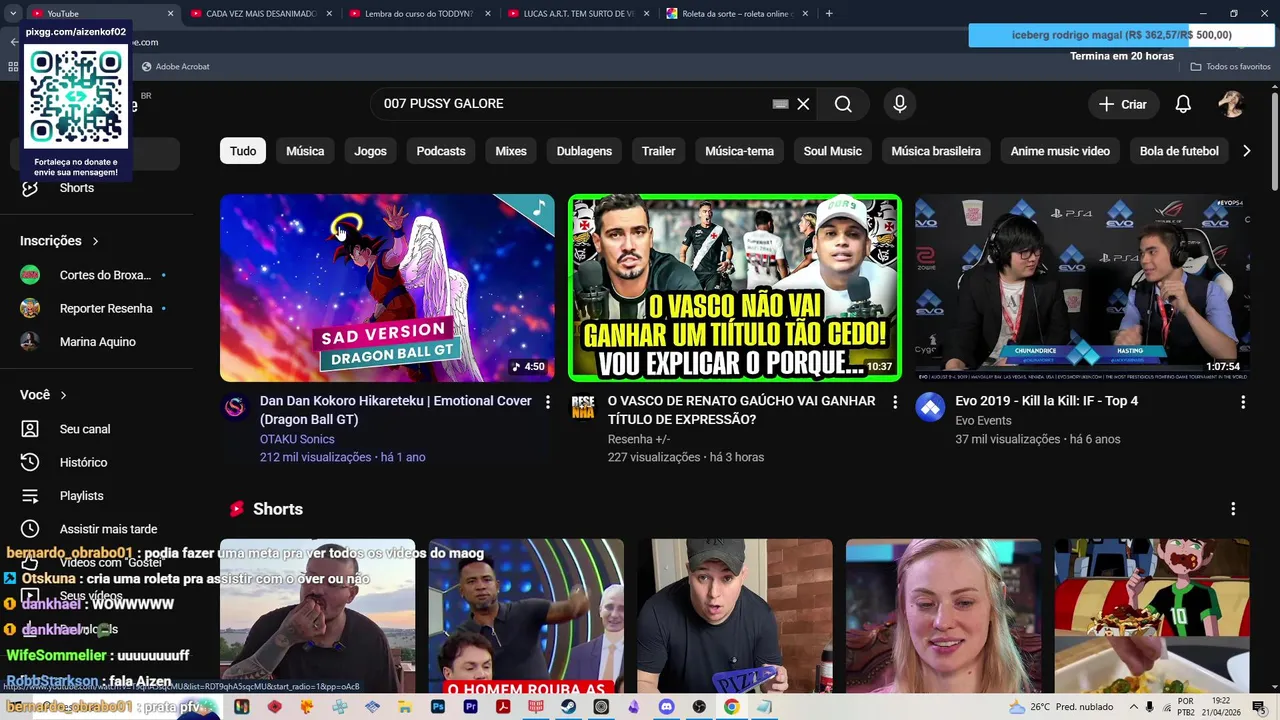Screen dimensions: 1280x720
Task: Switch to Lembra do curso do TODDYN tab
Action: (420, 14)
